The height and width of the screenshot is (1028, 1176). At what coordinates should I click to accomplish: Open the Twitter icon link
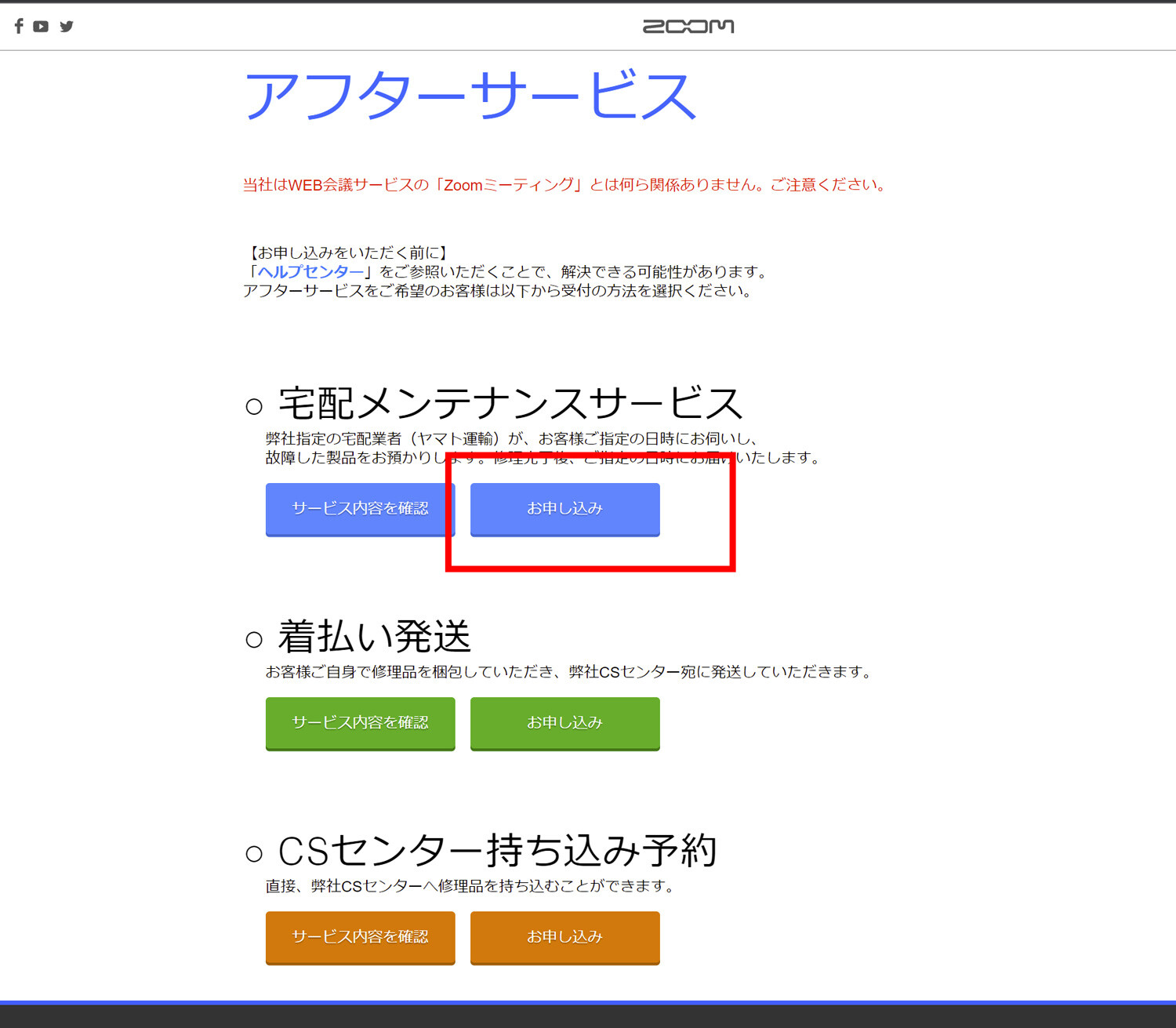(x=67, y=26)
